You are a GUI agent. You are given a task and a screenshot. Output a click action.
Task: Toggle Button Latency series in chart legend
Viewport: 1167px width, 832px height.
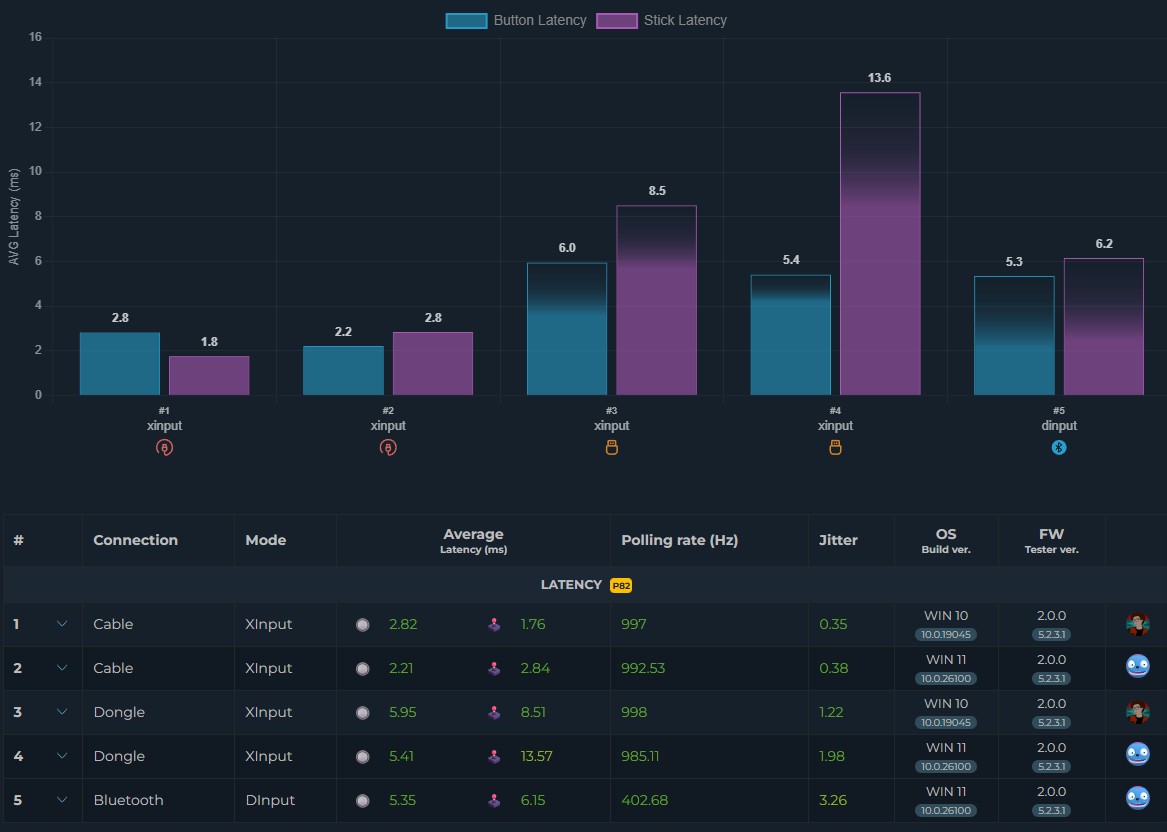(x=516, y=20)
